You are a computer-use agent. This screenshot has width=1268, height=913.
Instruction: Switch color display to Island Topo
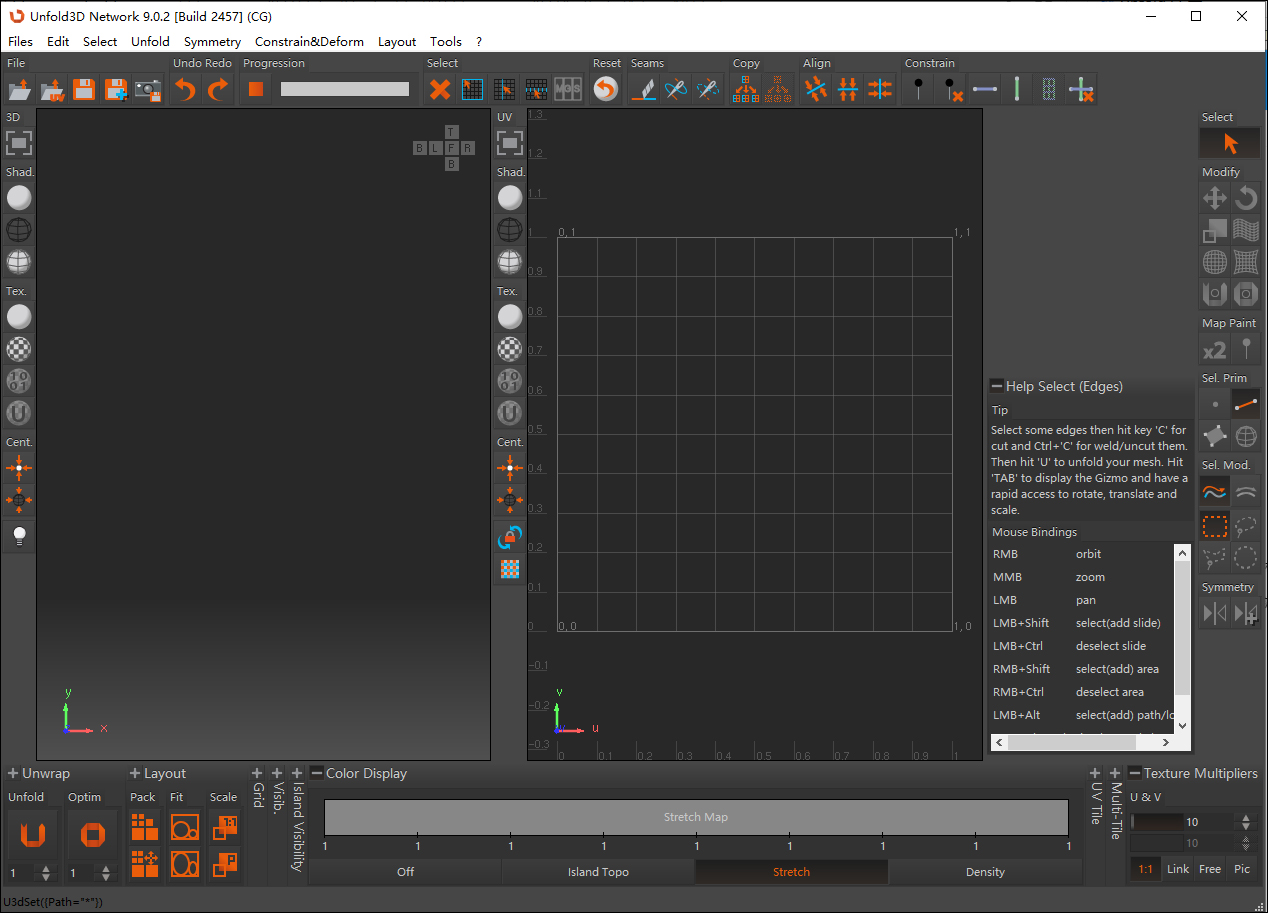click(598, 872)
